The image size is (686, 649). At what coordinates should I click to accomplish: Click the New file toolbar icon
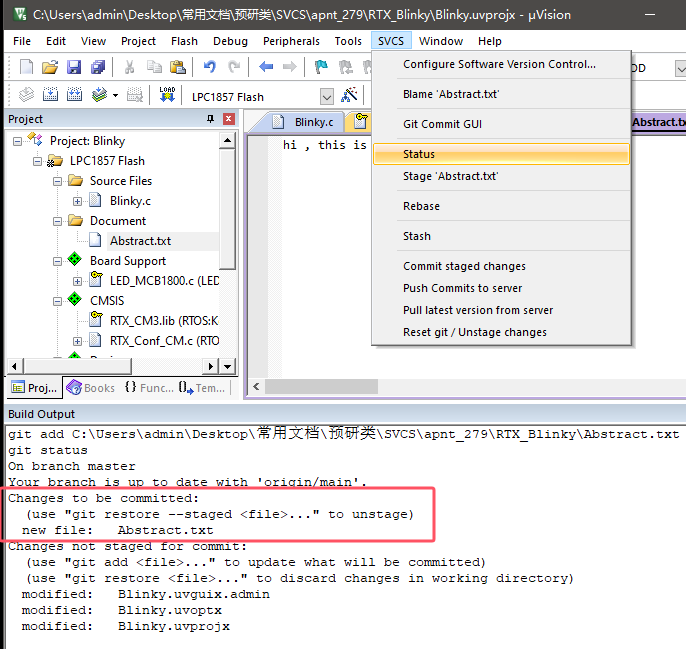click(27, 67)
